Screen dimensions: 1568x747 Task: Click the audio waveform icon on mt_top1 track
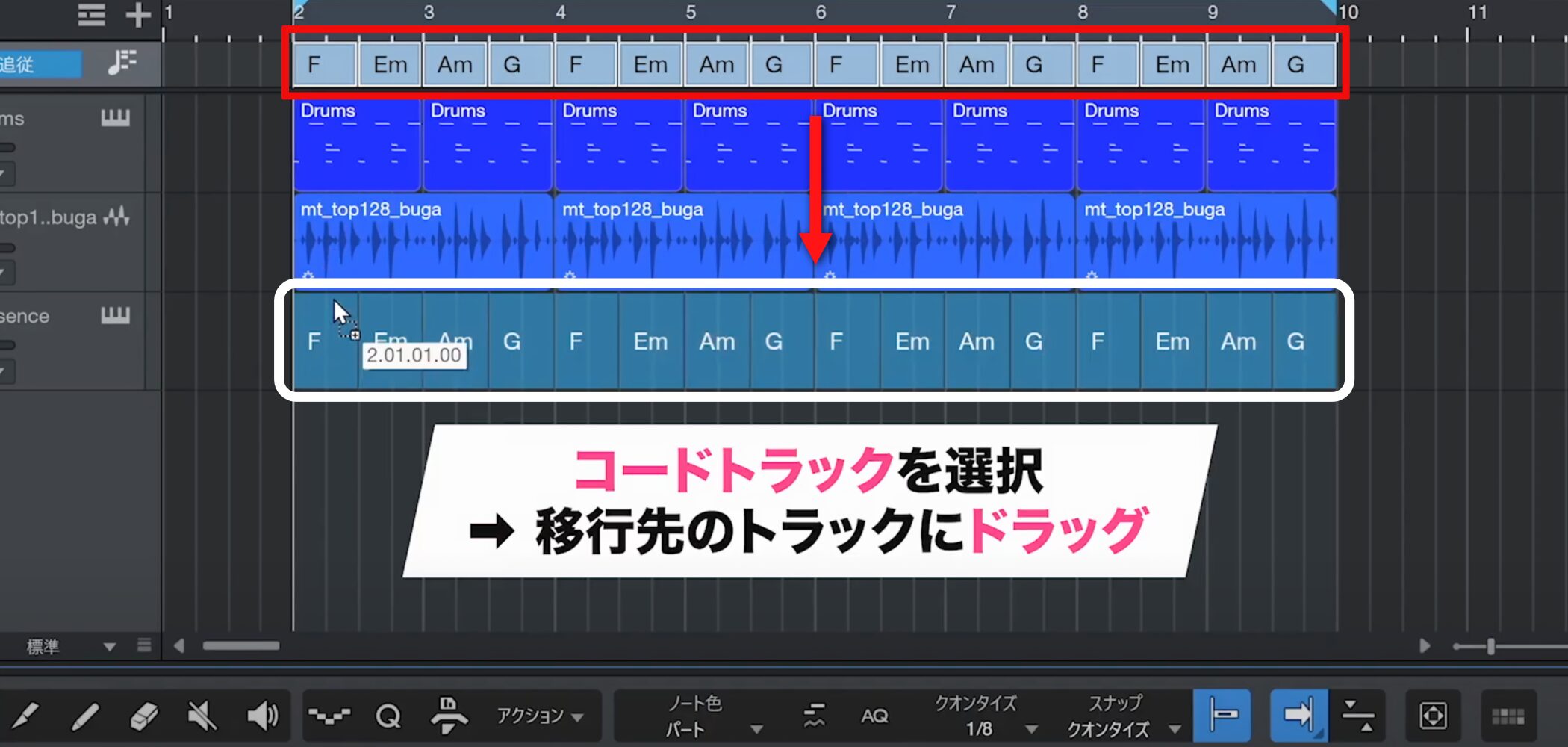pyautogui.click(x=116, y=217)
